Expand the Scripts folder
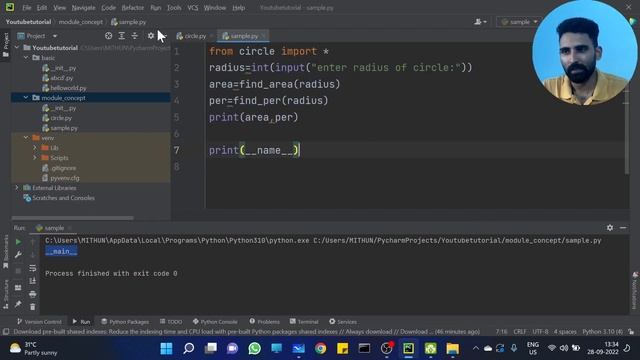This screenshot has width=640, height=360. [x=35, y=158]
